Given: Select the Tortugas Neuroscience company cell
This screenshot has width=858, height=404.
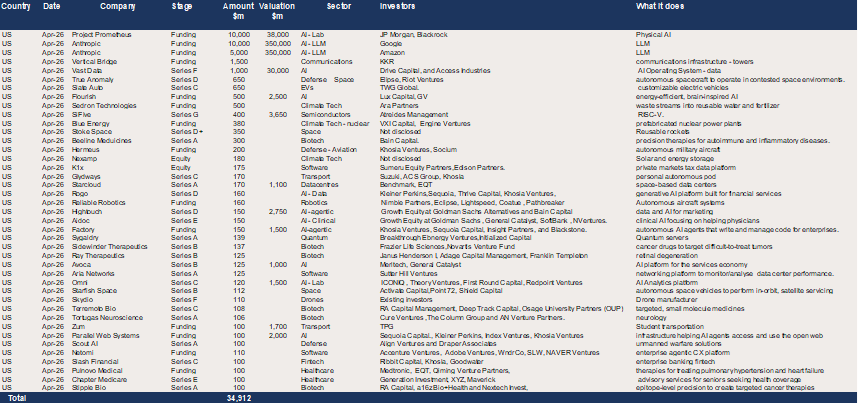Looking at the screenshot, I should (107, 318).
